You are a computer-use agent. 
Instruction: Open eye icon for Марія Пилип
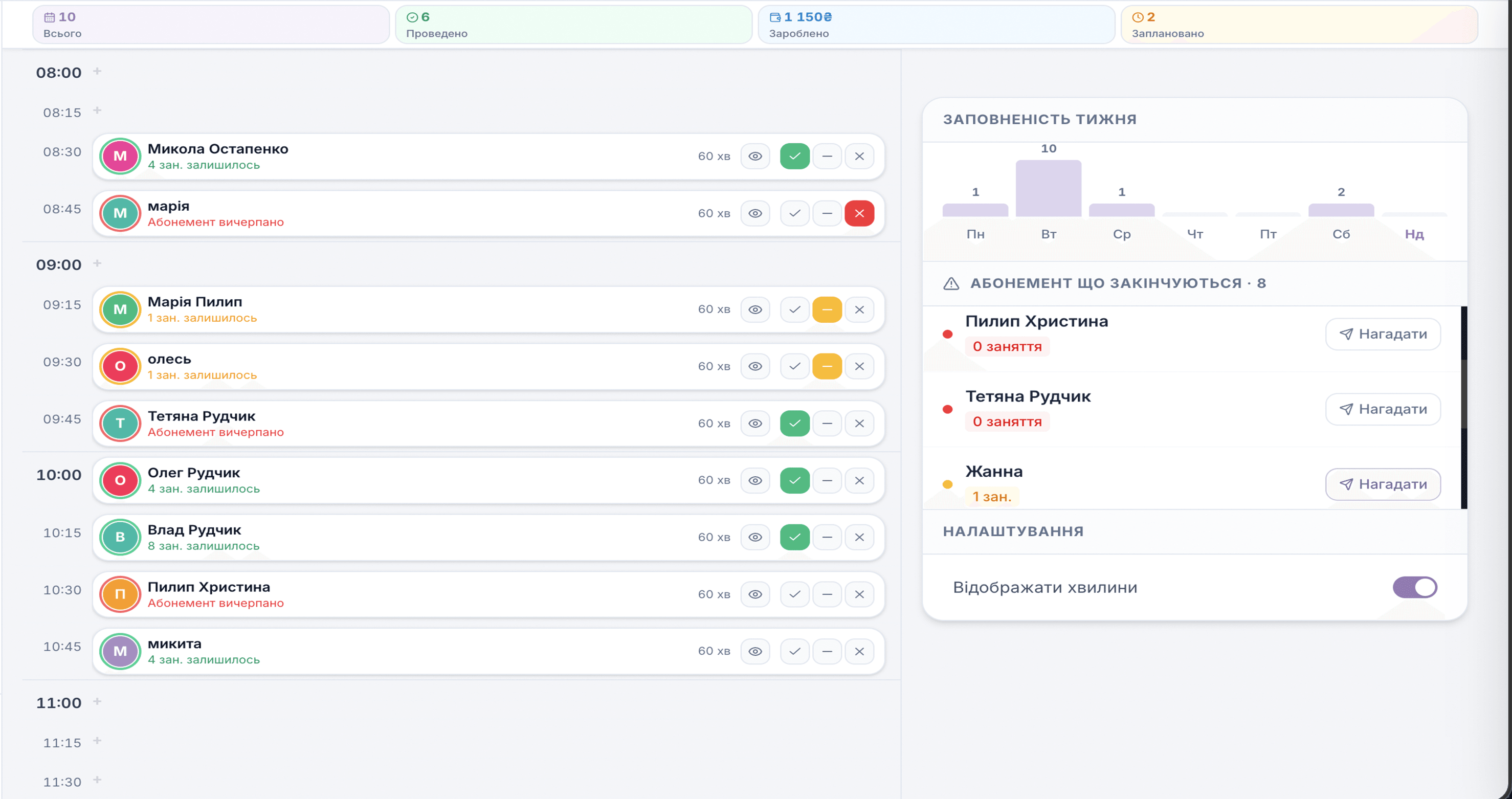[755, 309]
